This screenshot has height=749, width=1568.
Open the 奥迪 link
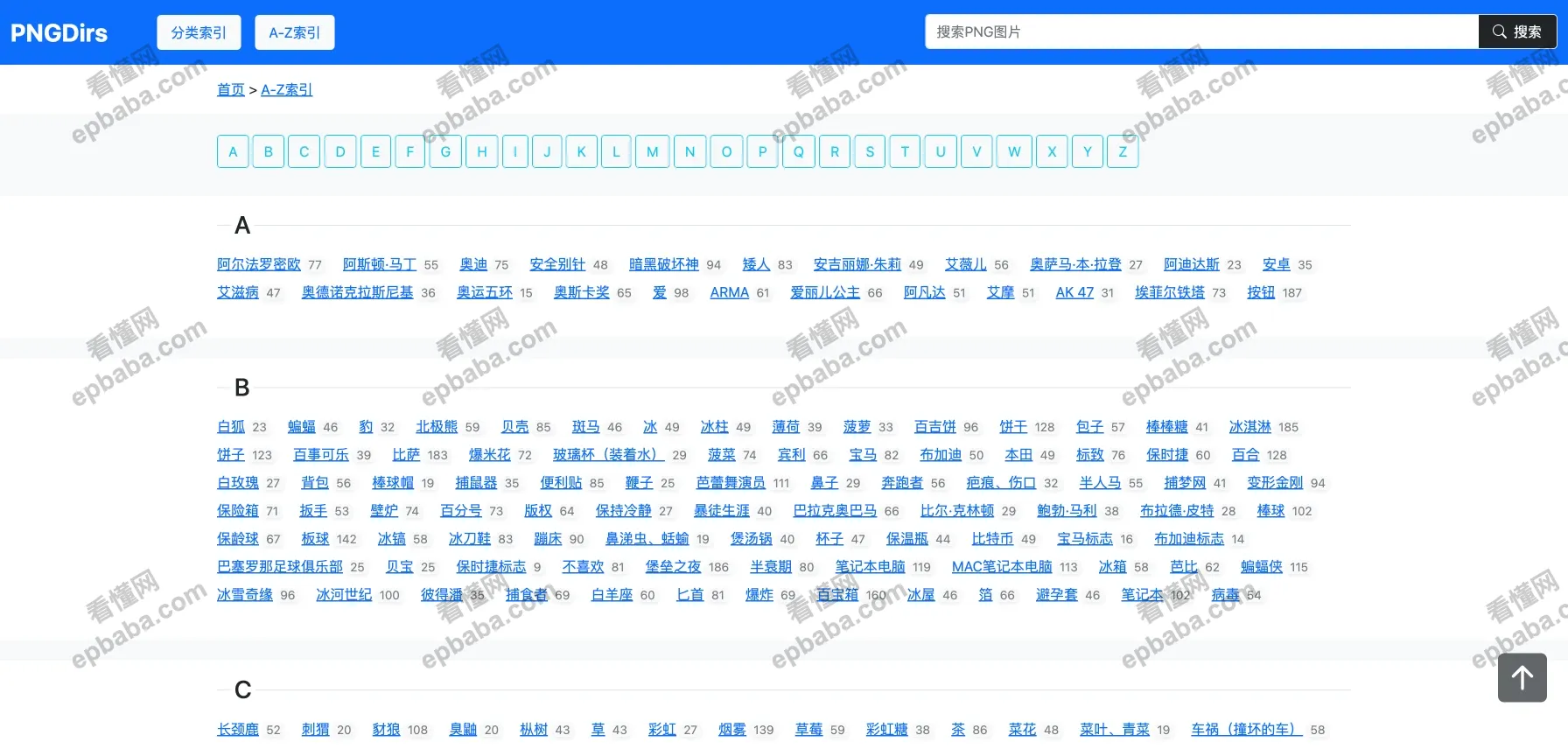coord(473,264)
